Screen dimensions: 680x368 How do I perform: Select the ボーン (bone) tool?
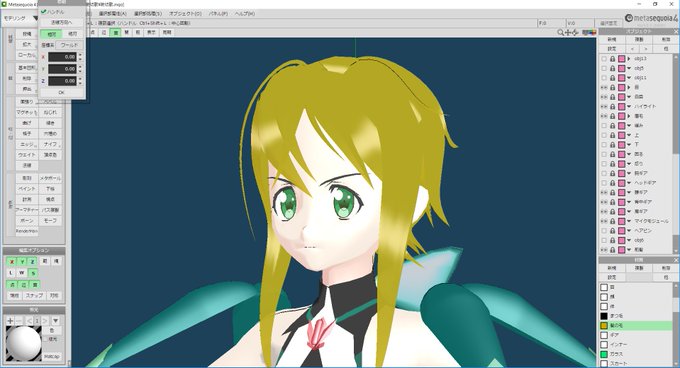pyautogui.click(x=27, y=220)
